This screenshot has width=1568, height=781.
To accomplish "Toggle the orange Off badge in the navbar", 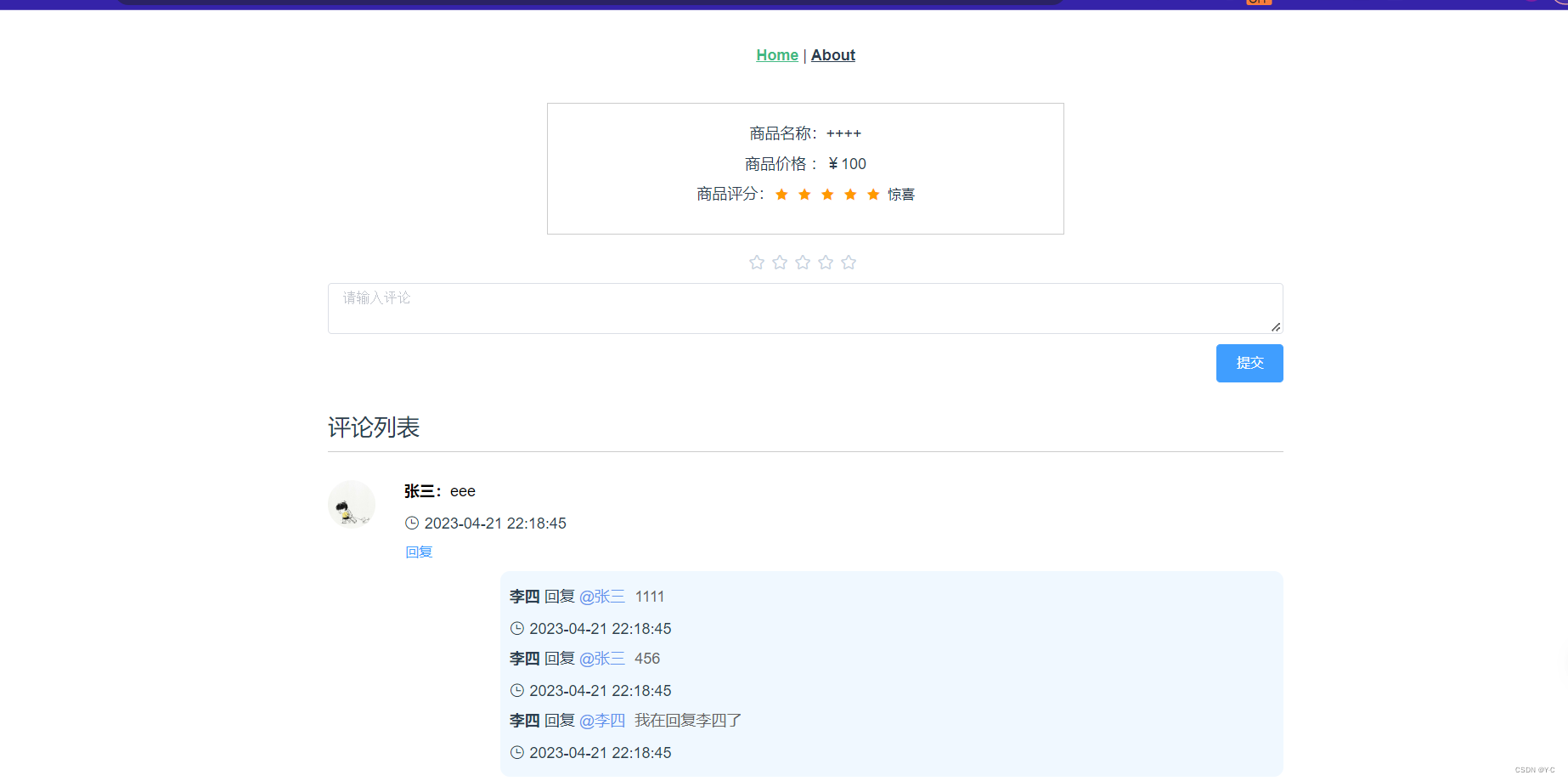I will tap(1258, 3).
